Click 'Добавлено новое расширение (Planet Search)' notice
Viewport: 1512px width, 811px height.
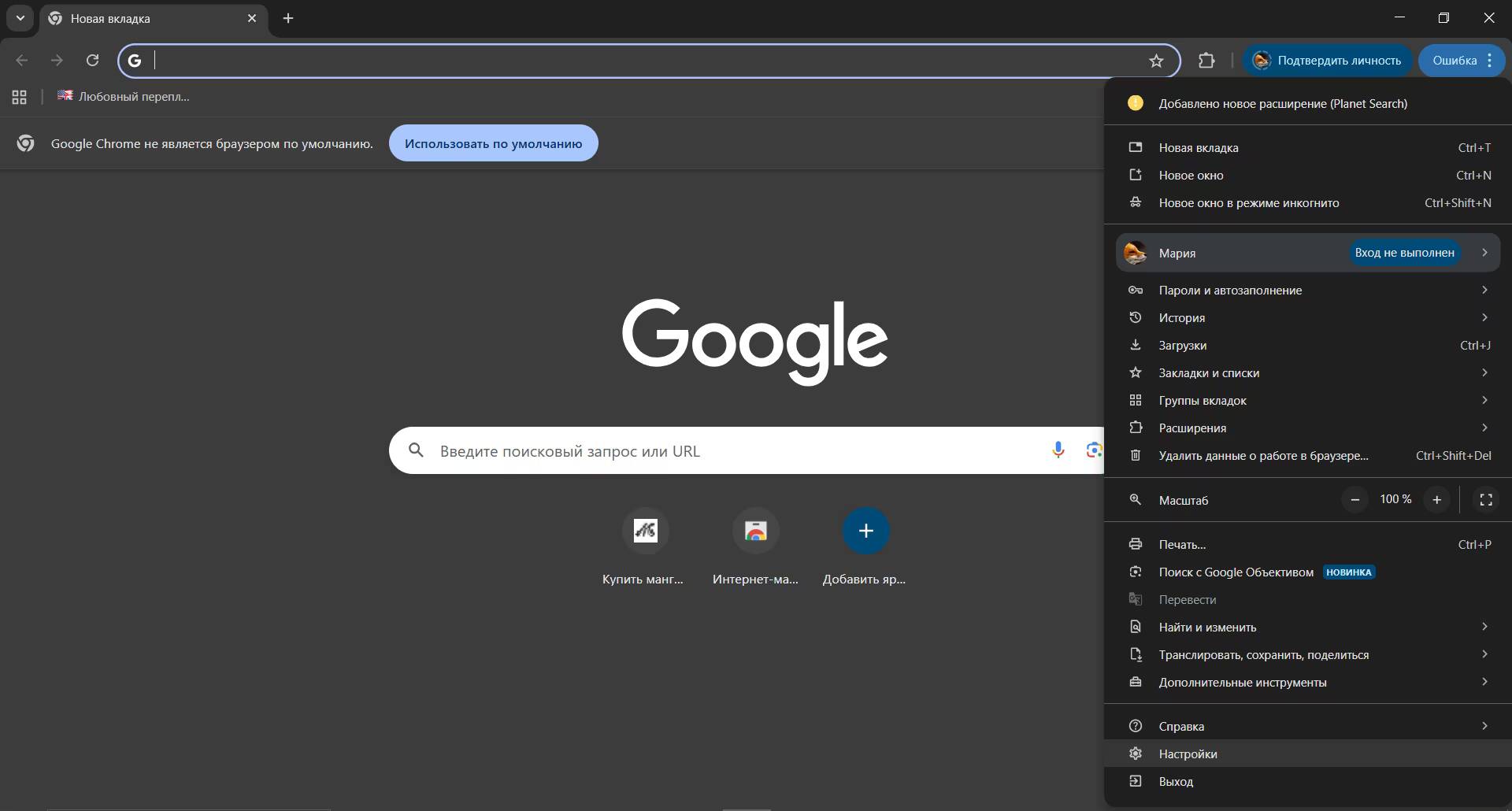point(1308,103)
